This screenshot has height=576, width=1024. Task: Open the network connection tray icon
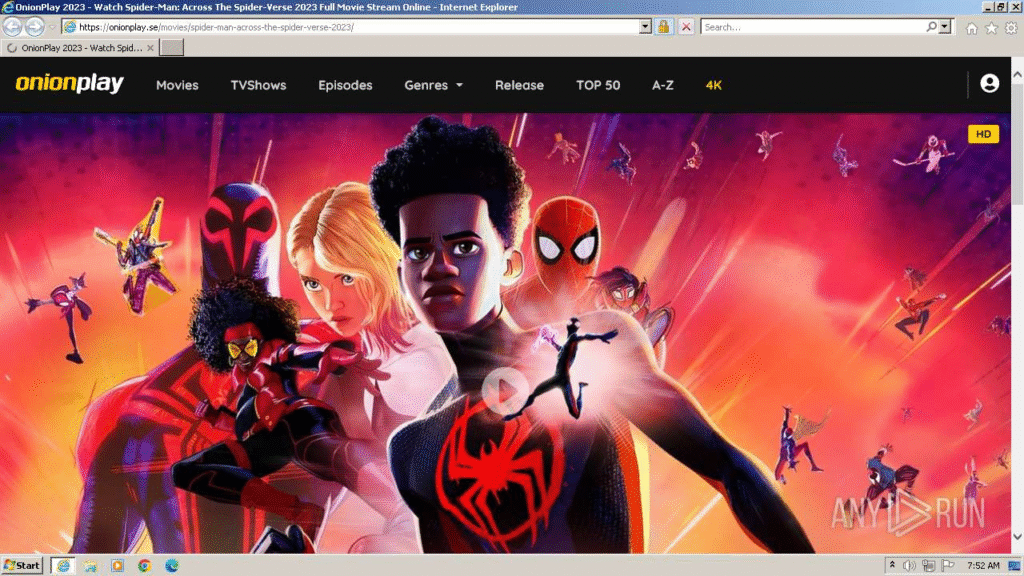click(x=929, y=566)
